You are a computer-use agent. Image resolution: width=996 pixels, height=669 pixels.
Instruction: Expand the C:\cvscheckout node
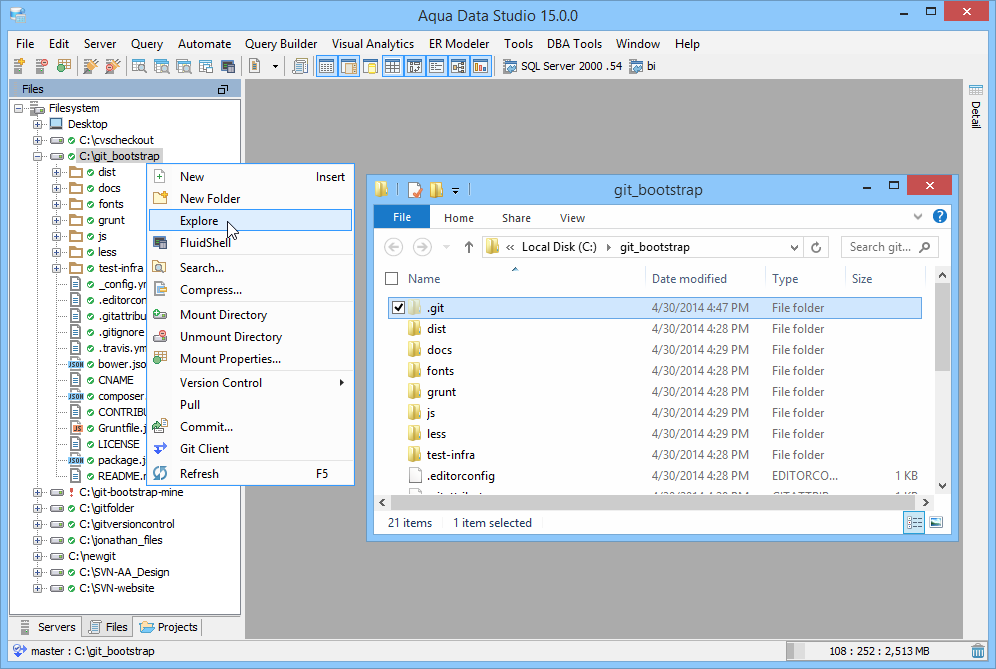pos(37,140)
